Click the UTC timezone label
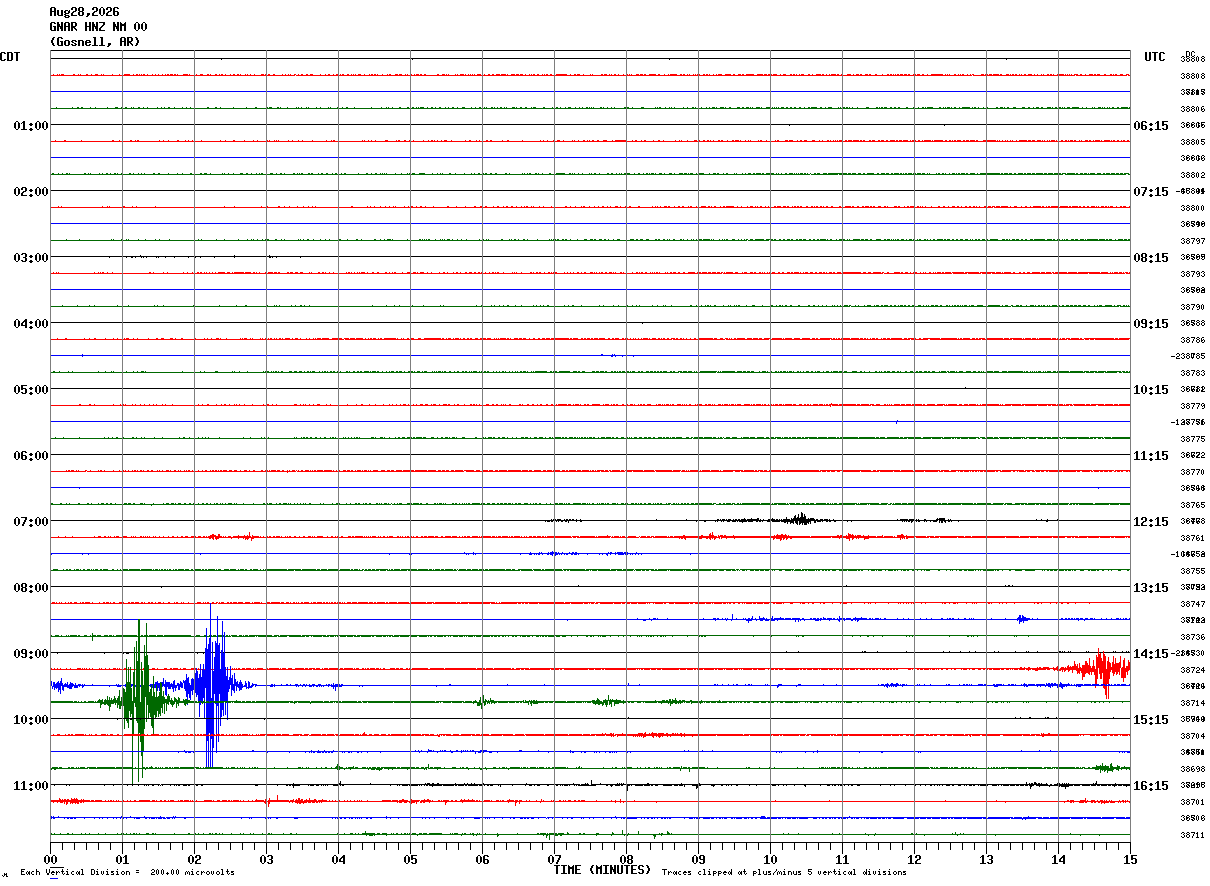 1155,57
